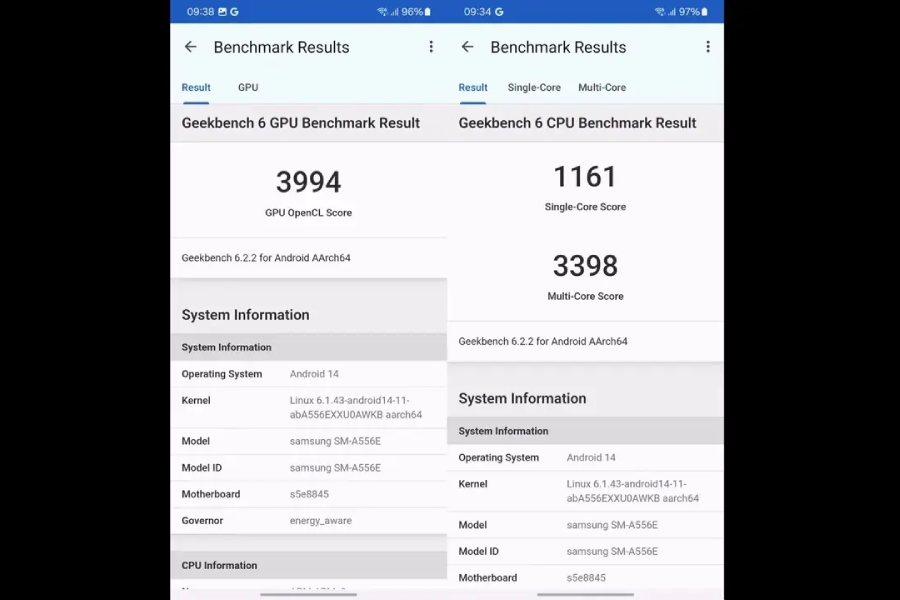Image resolution: width=900 pixels, height=600 pixels.
Task: Tap the back arrow on CPU benchmark screen
Action: 467,47
